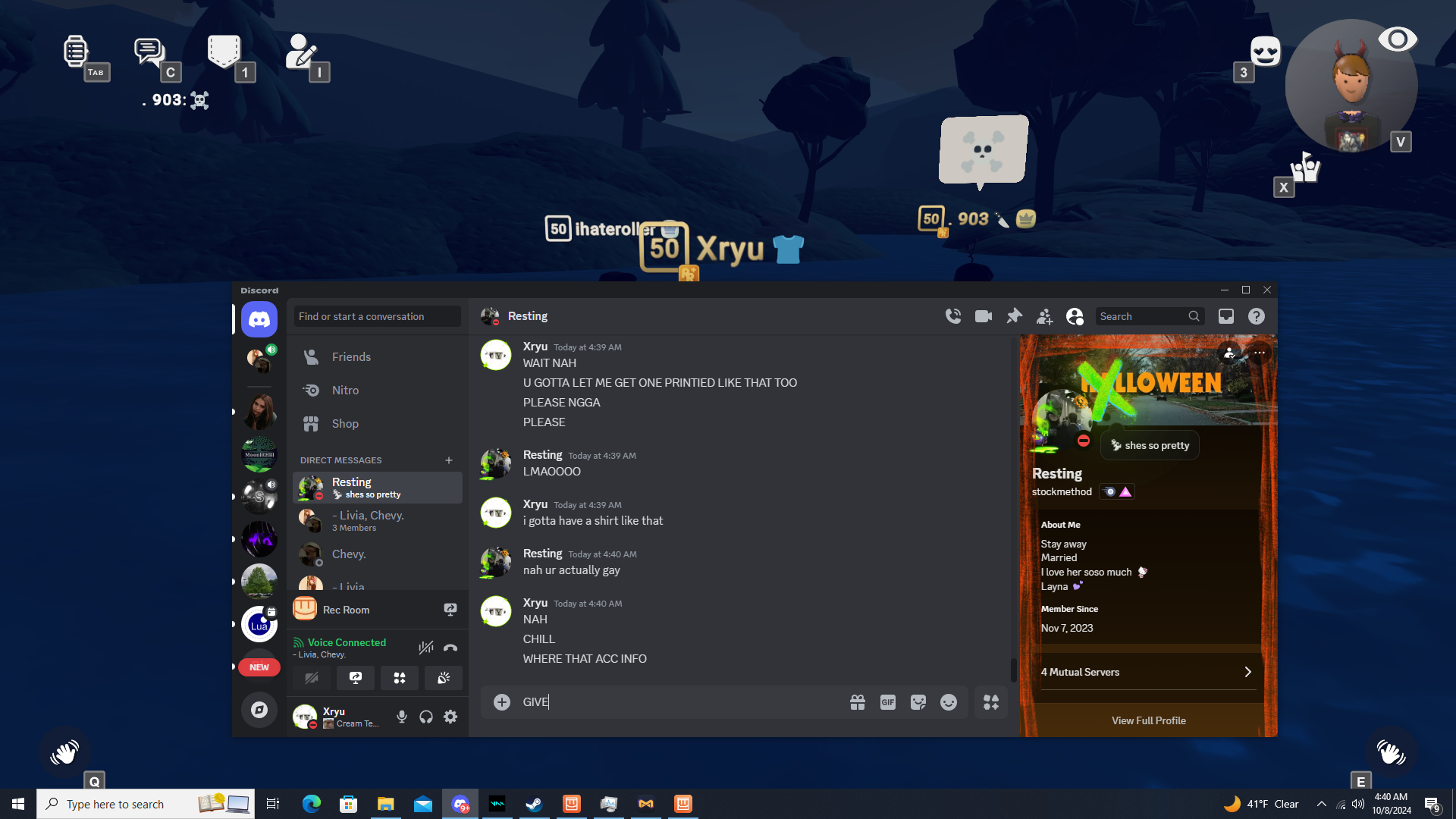Add friends to DM
This screenshot has width=1456, height=819.
1044,316
